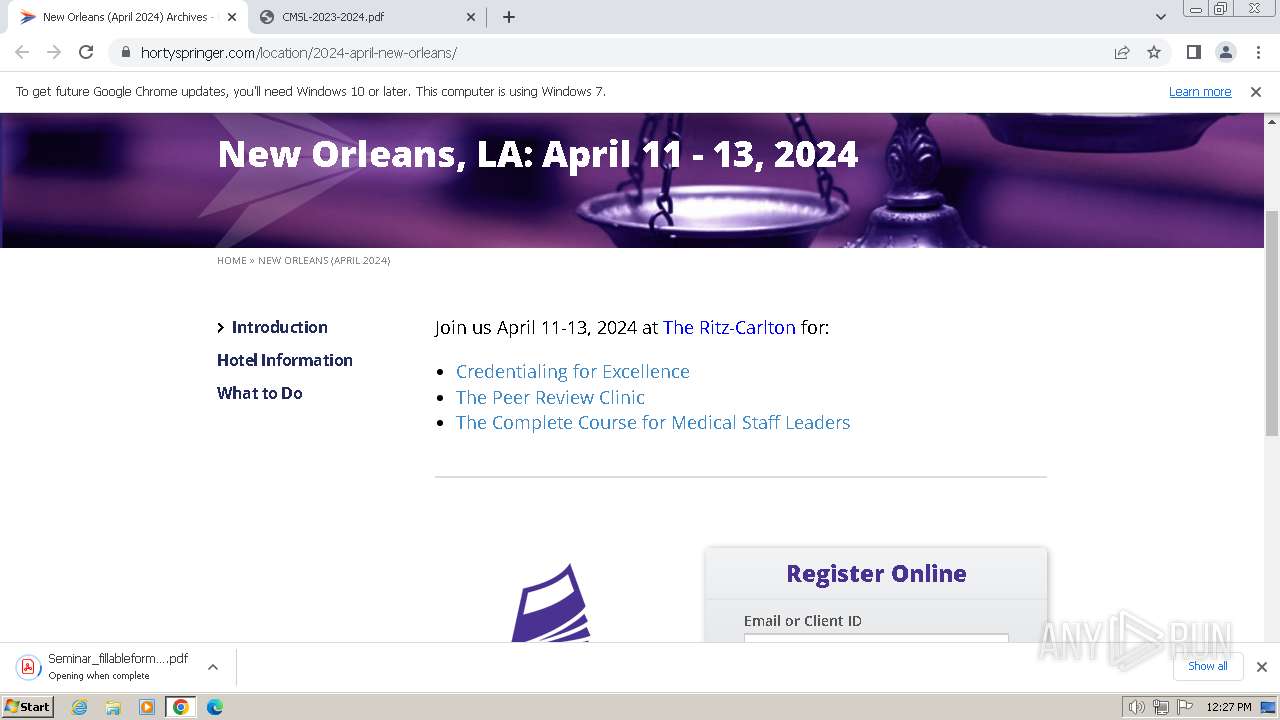
Task: Open File Explorer from the taskbar
Action: coord(113,707)
